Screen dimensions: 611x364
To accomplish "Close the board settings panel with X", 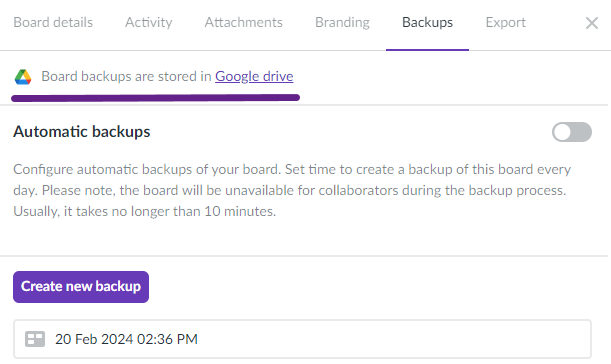I will click(592, 23).
